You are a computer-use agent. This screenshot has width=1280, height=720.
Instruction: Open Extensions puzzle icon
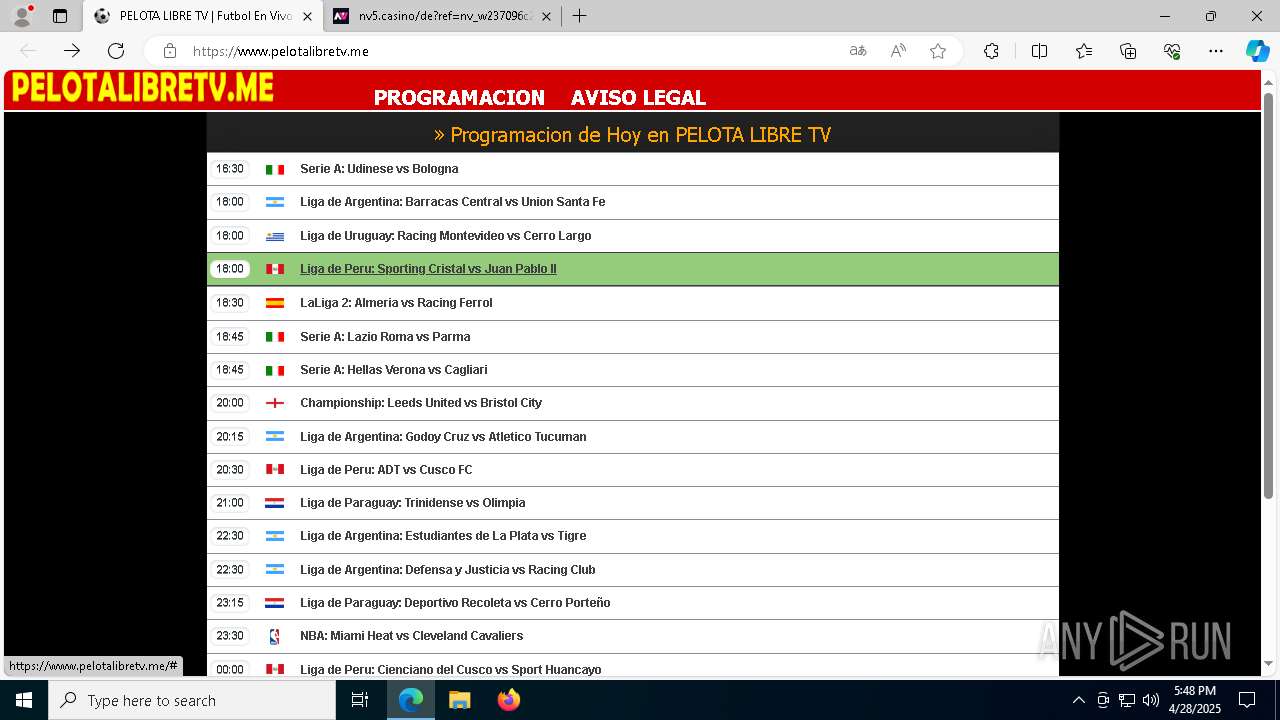[x=991, y=51]
